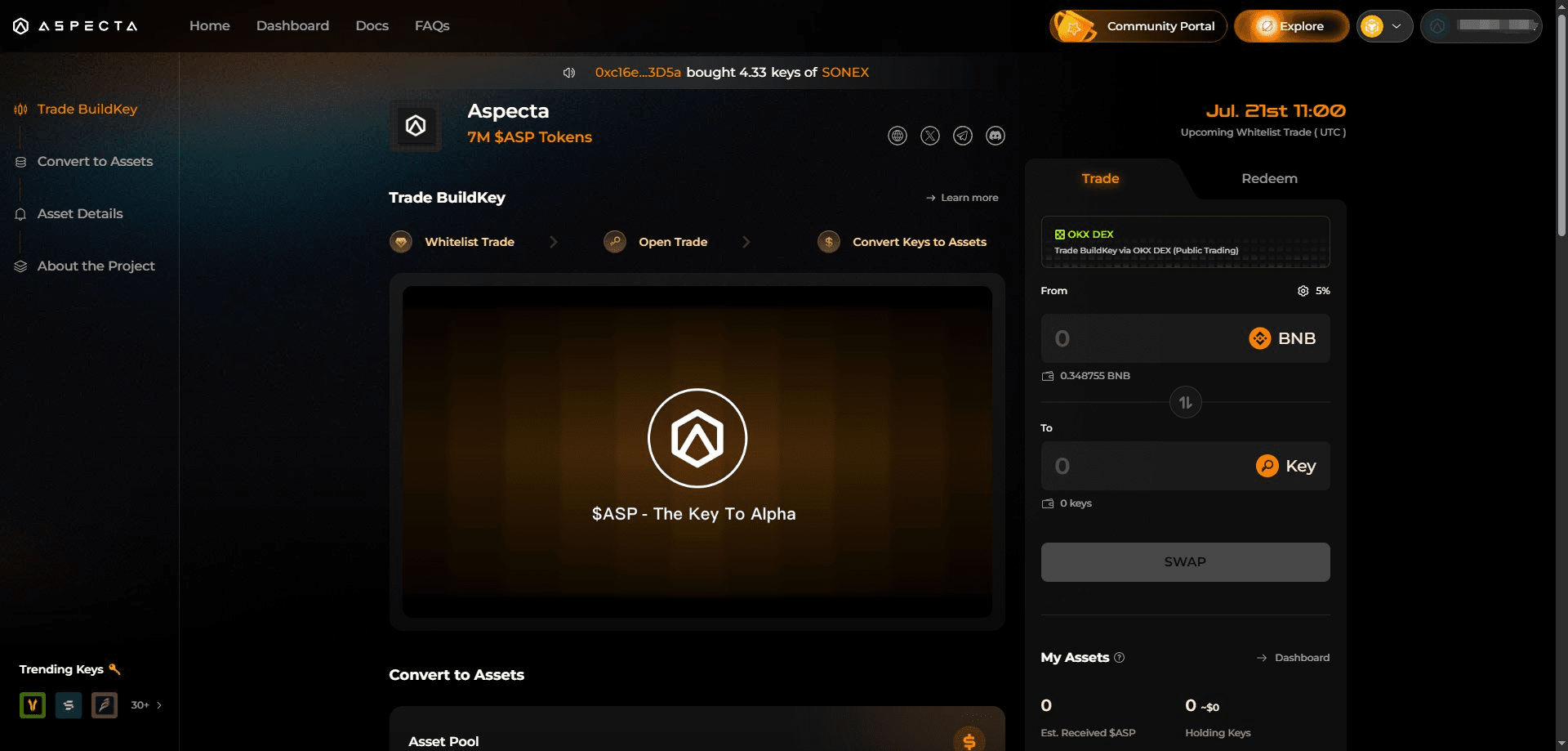Image resolution: width=1568 pixels, height=751 pixels.
Task: Open the website globe icon link
Action: pyautogui.click(x=898, y=136)
